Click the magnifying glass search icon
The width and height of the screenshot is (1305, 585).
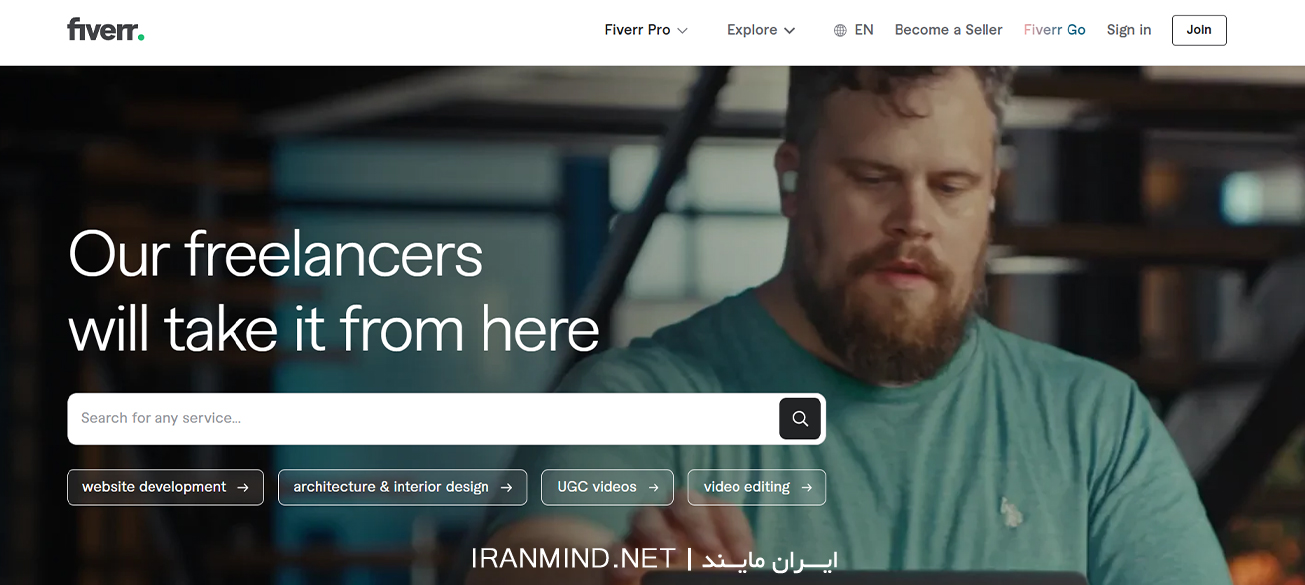point(800,419)
